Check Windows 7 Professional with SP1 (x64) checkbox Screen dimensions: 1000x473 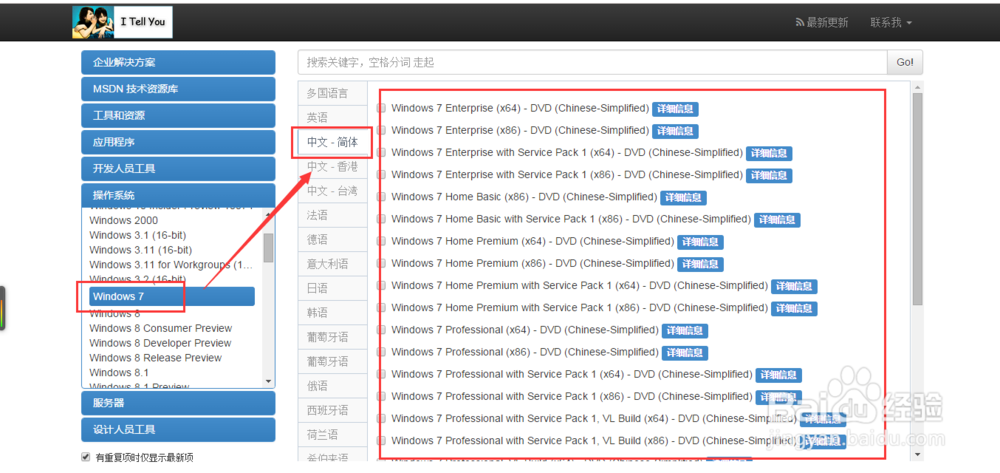[381, 374]
